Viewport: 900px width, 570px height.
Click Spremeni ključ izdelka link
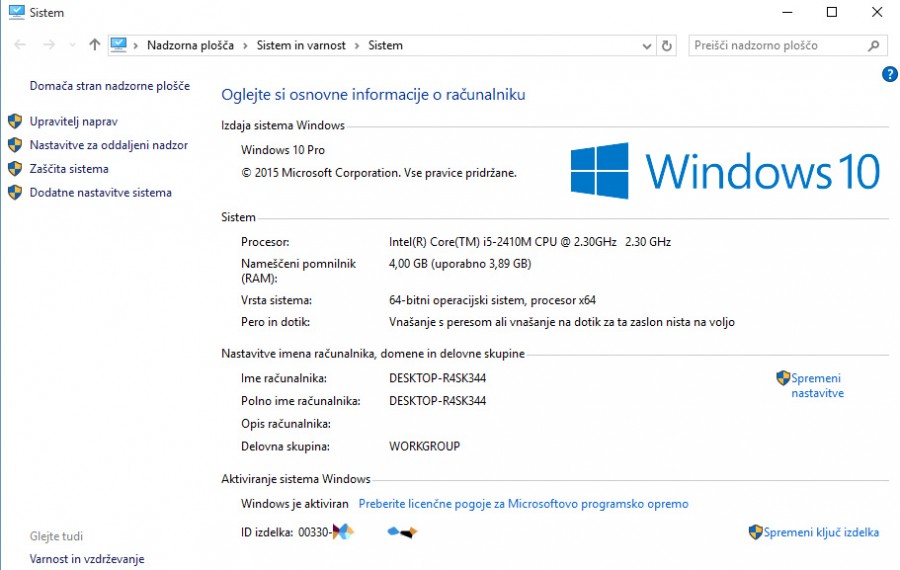click(821, 532)
